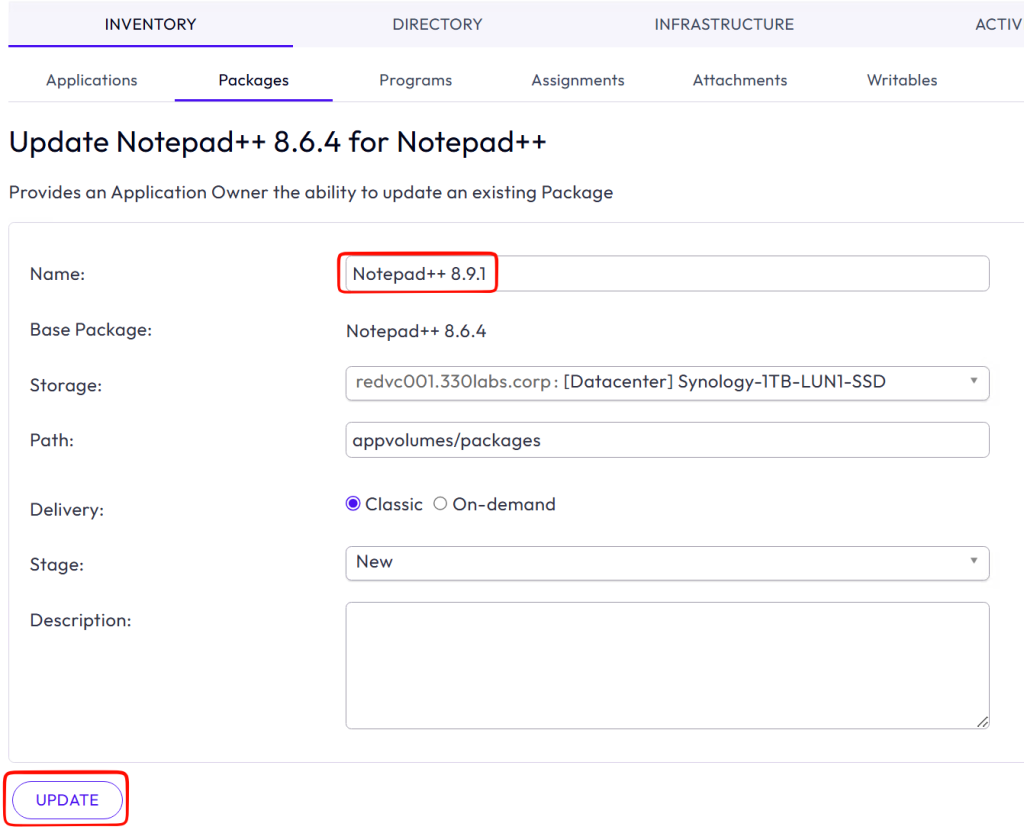The image size is (1024, 833).
Task: Select the Packages sub-tab
Action: coord(253,80)
